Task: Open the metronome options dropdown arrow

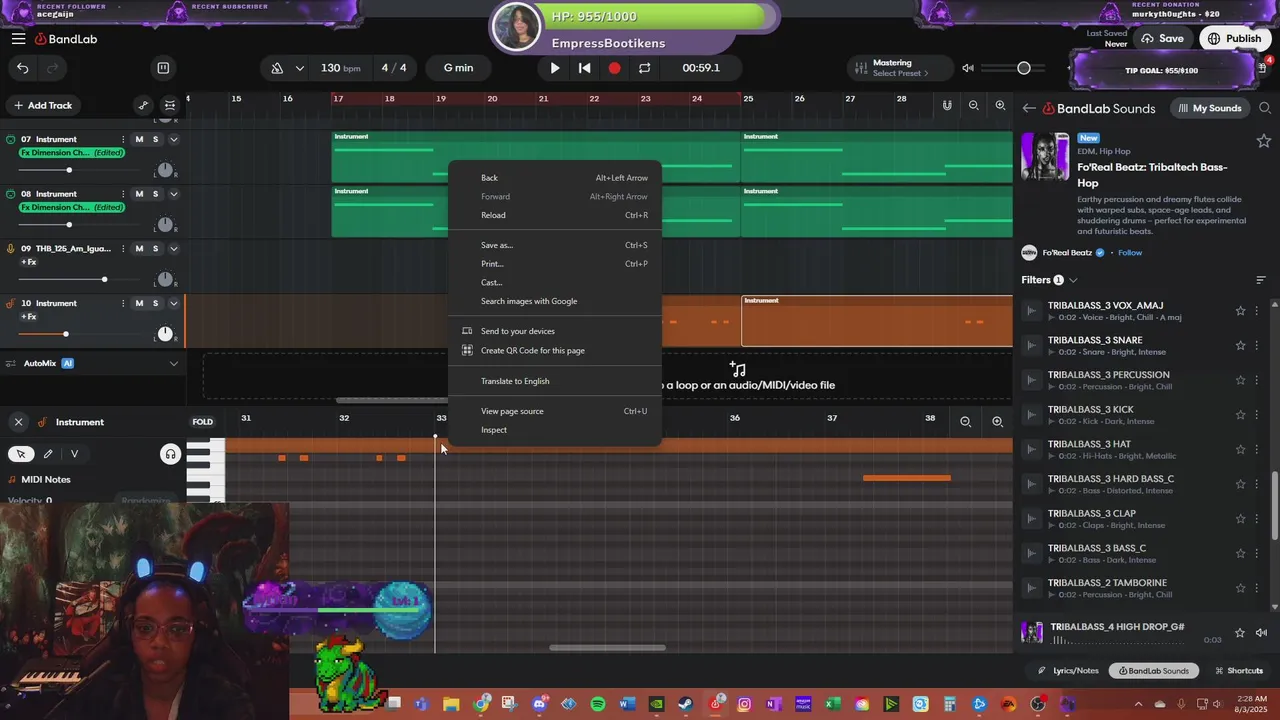Action: 299,68
